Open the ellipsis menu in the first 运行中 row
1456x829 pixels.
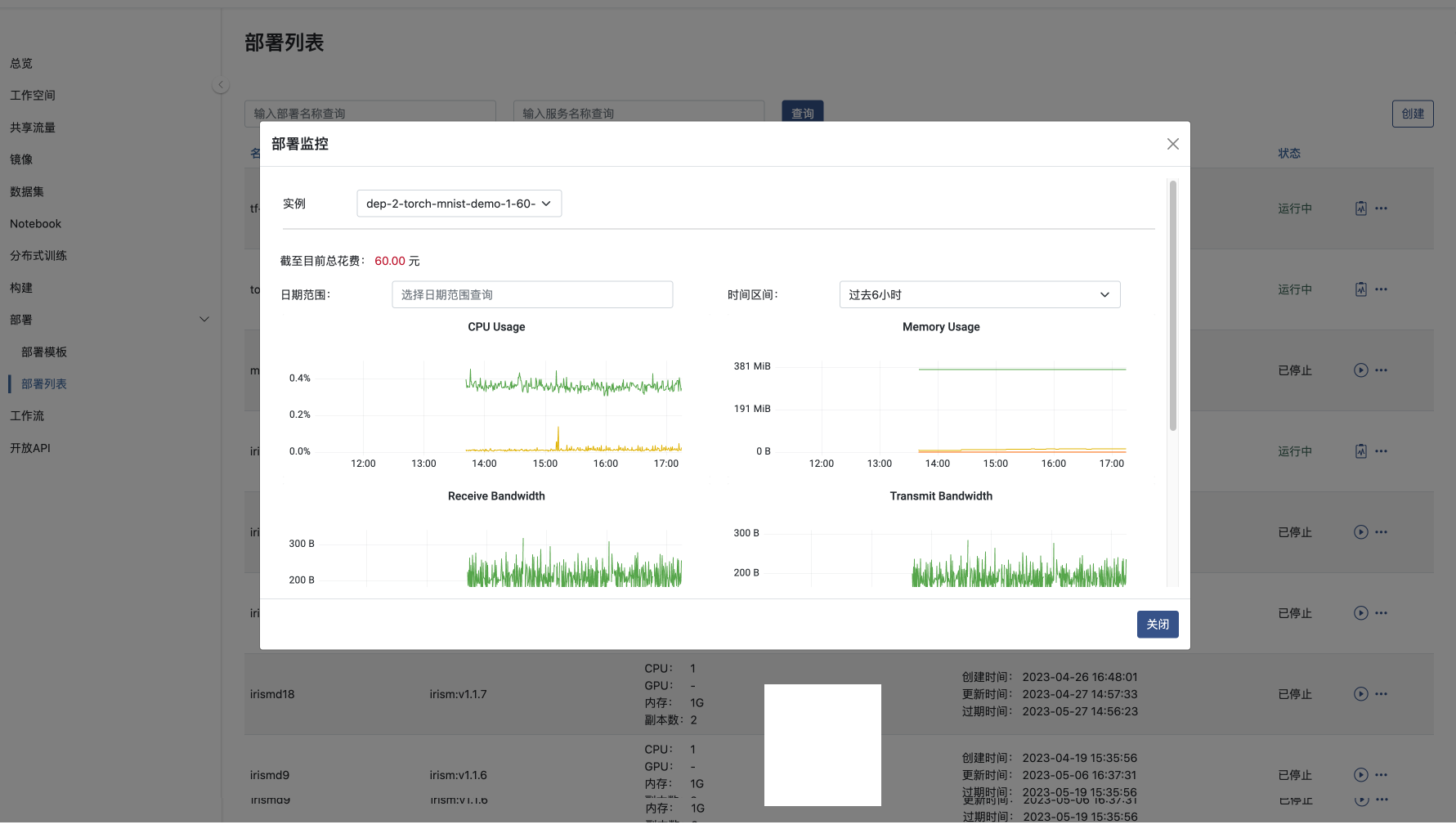(1381, 208)
